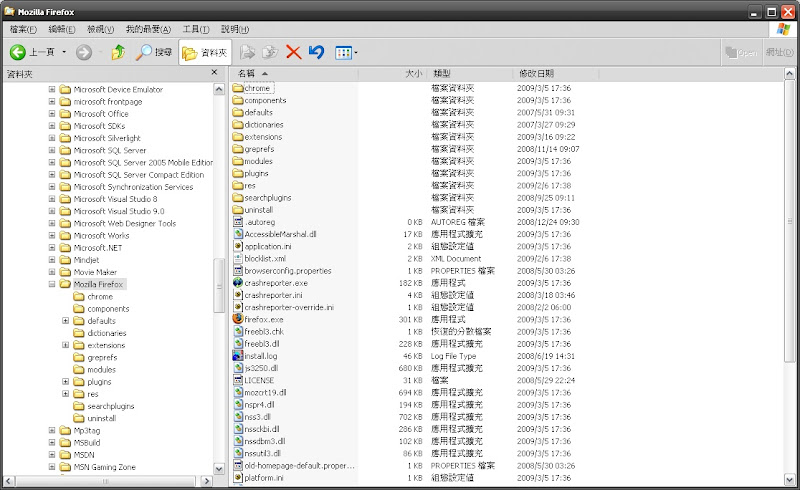Click the blue Undo arrow icon
Screen dimensions: 800x490
tap(316, 52)
